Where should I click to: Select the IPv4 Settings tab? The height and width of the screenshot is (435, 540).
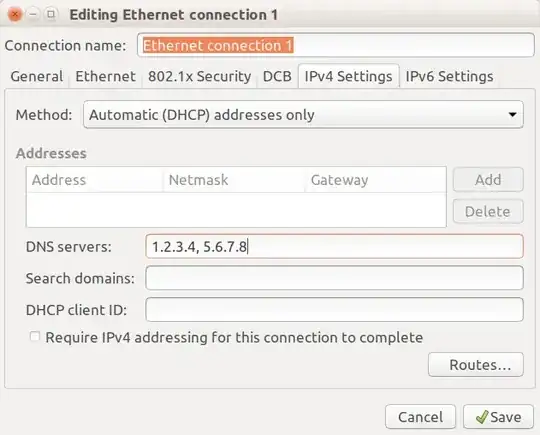[349, 76]
